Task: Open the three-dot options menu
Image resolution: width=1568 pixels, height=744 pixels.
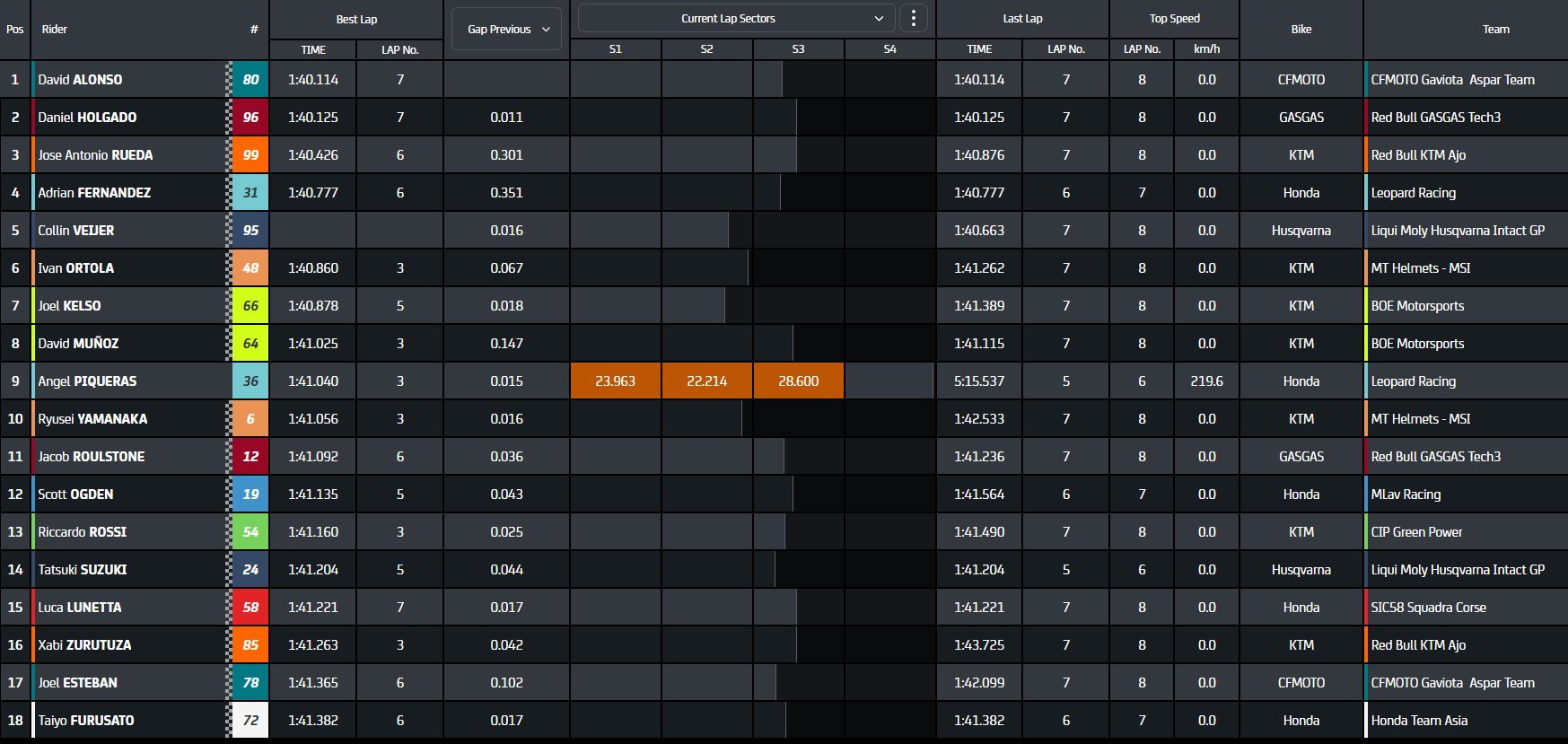Action: (913, 19)
